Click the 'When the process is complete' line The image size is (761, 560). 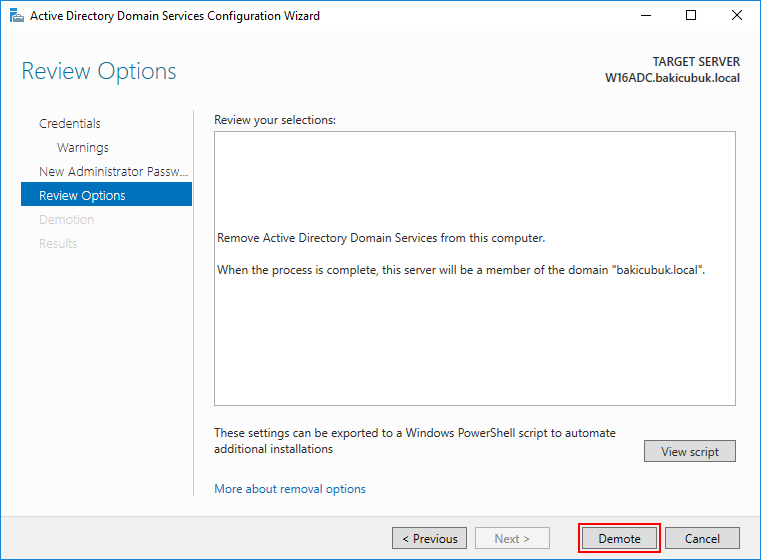pos(461,270)
